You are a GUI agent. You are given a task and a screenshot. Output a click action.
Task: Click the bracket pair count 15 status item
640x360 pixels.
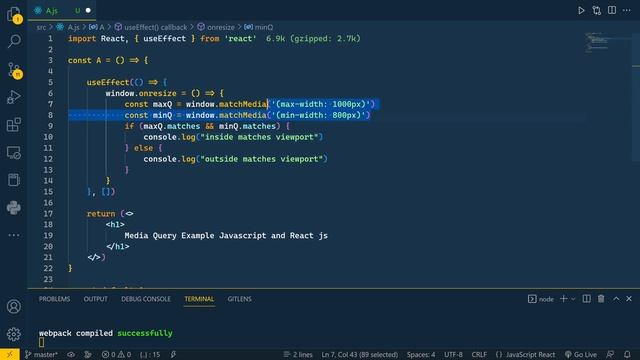pyautogui.click(x=150, y=354)
